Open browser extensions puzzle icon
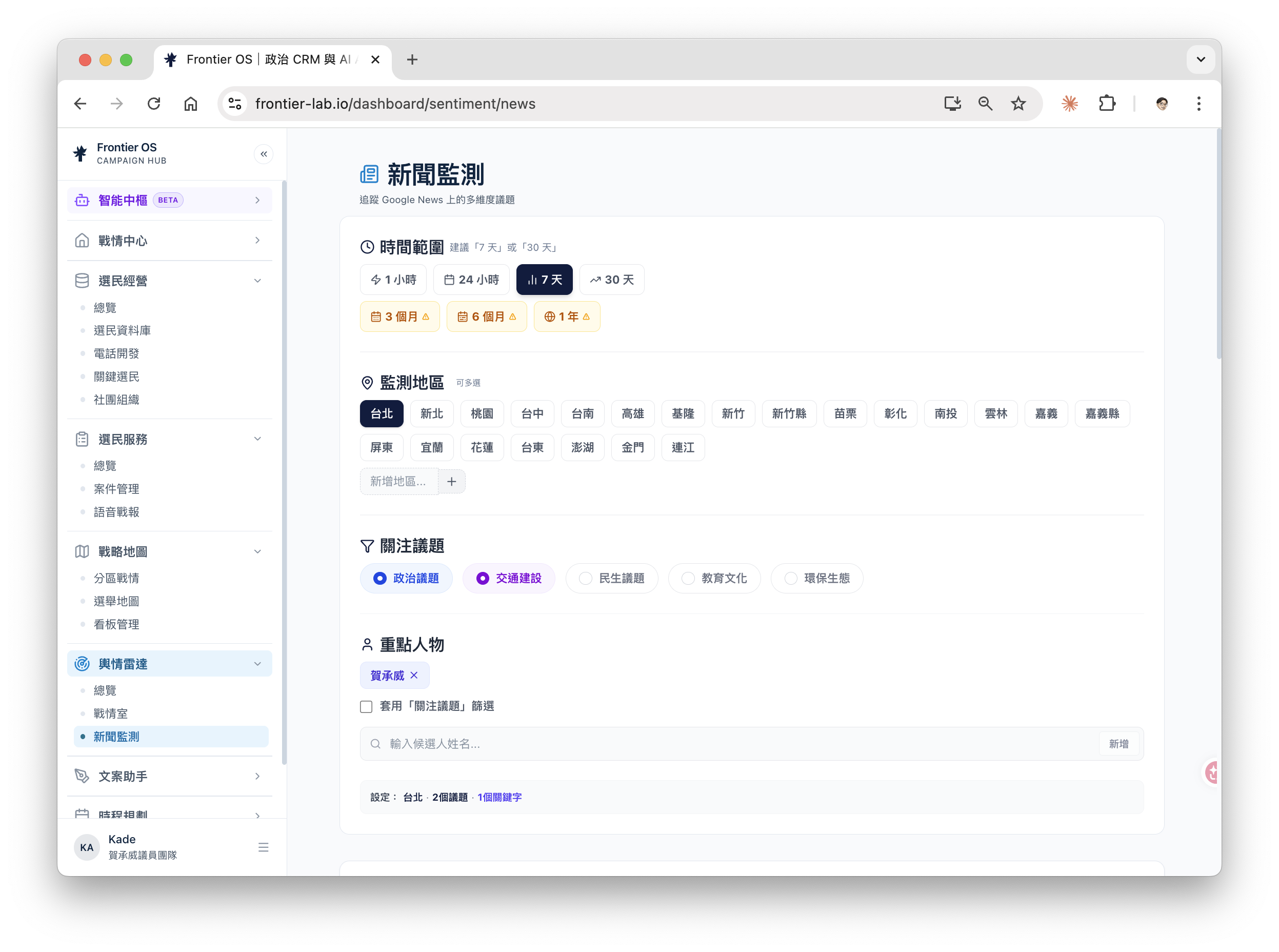Screen dimensions: 1279x952 1107,104
